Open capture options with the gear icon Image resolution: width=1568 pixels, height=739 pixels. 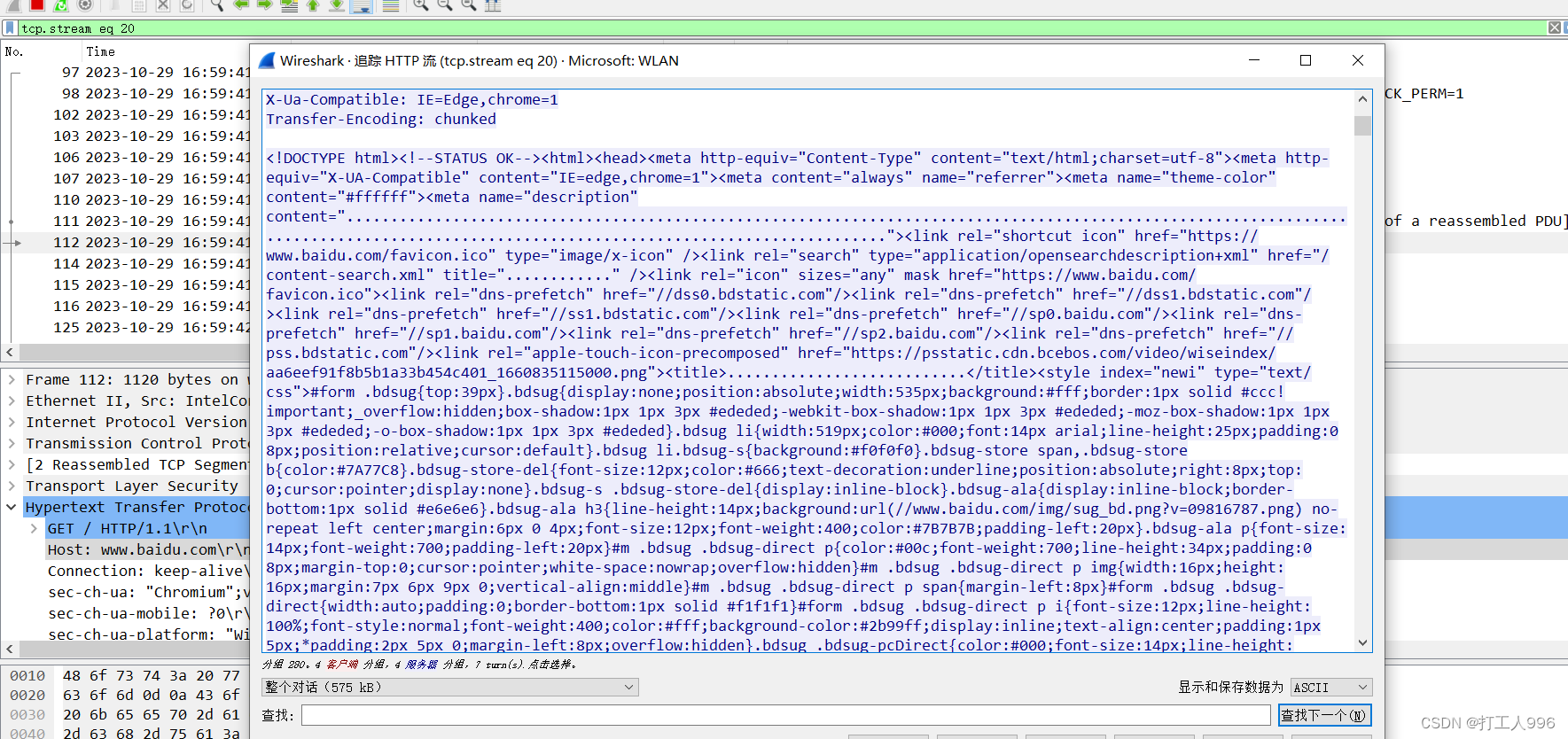85,5
